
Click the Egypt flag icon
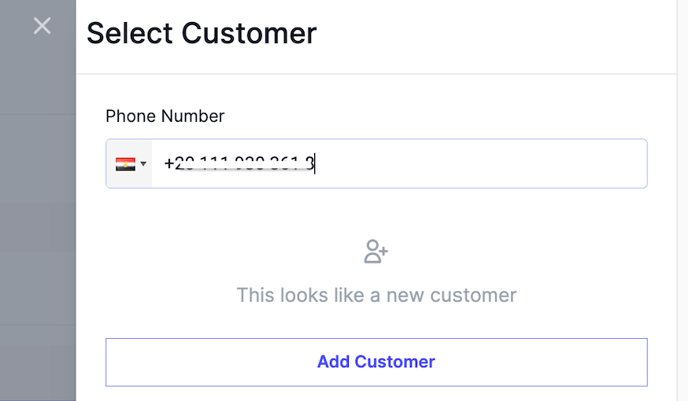pos(125,164)
